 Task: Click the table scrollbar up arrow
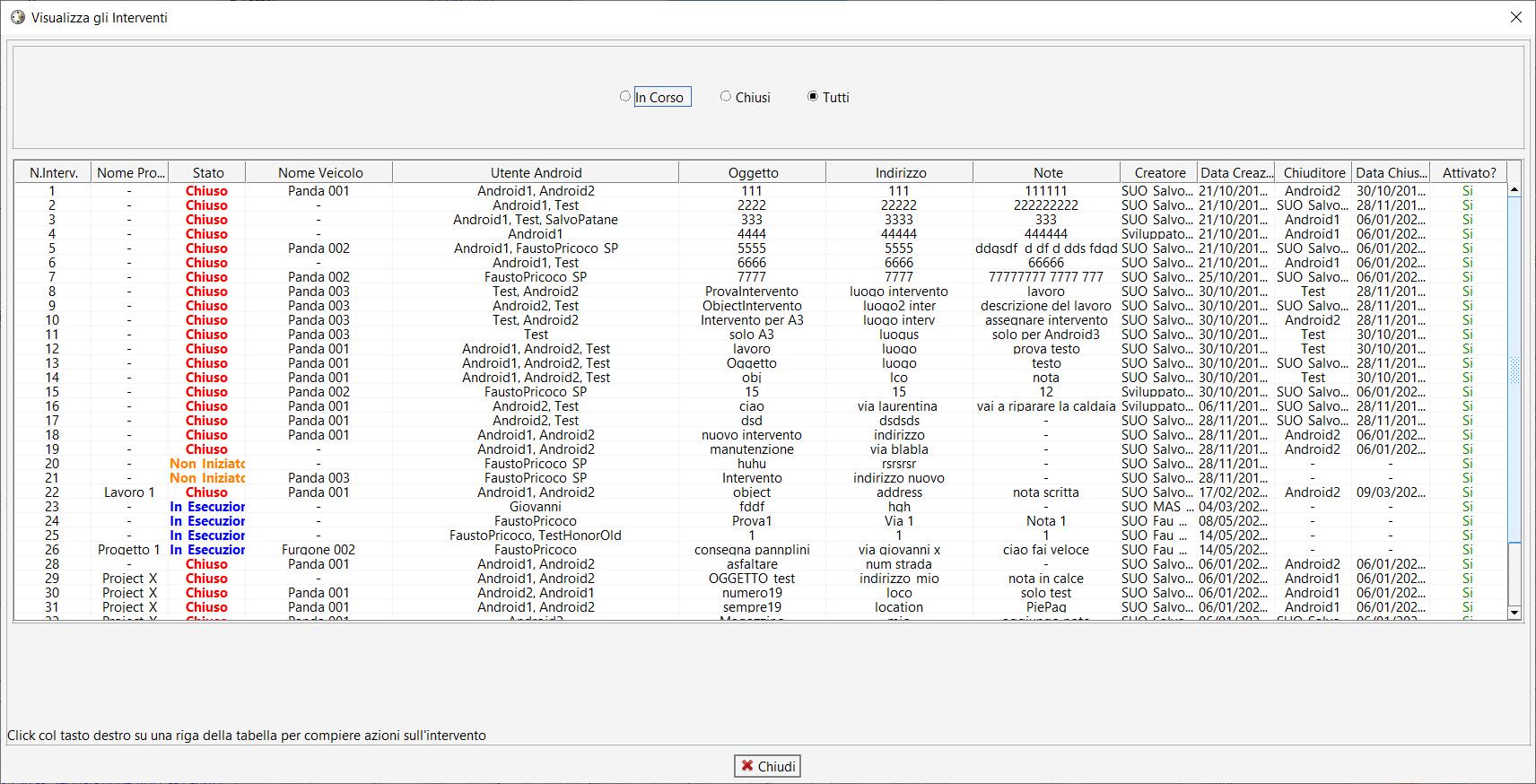1514,189
